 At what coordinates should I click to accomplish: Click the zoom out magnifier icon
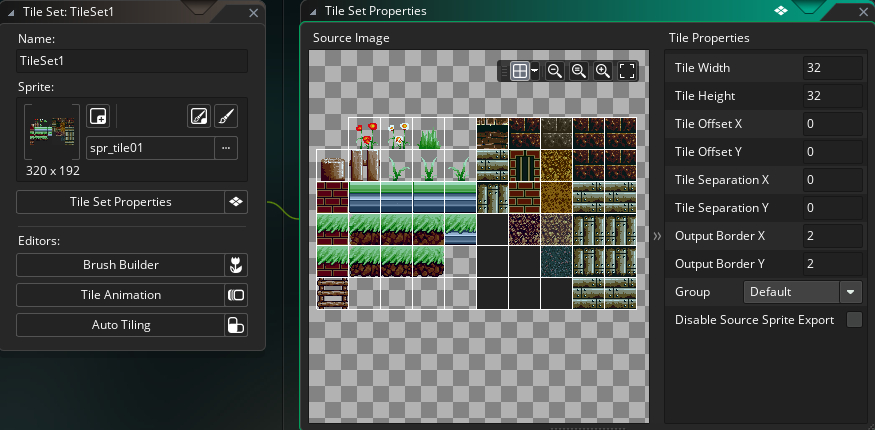(554, 71)
